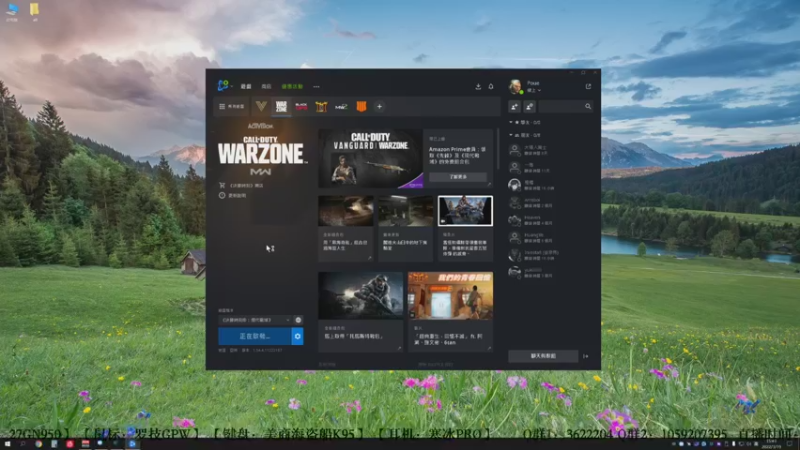Screen dimensions: 800x450
Task: Add a game with the plus button
Action: (379, 107)
